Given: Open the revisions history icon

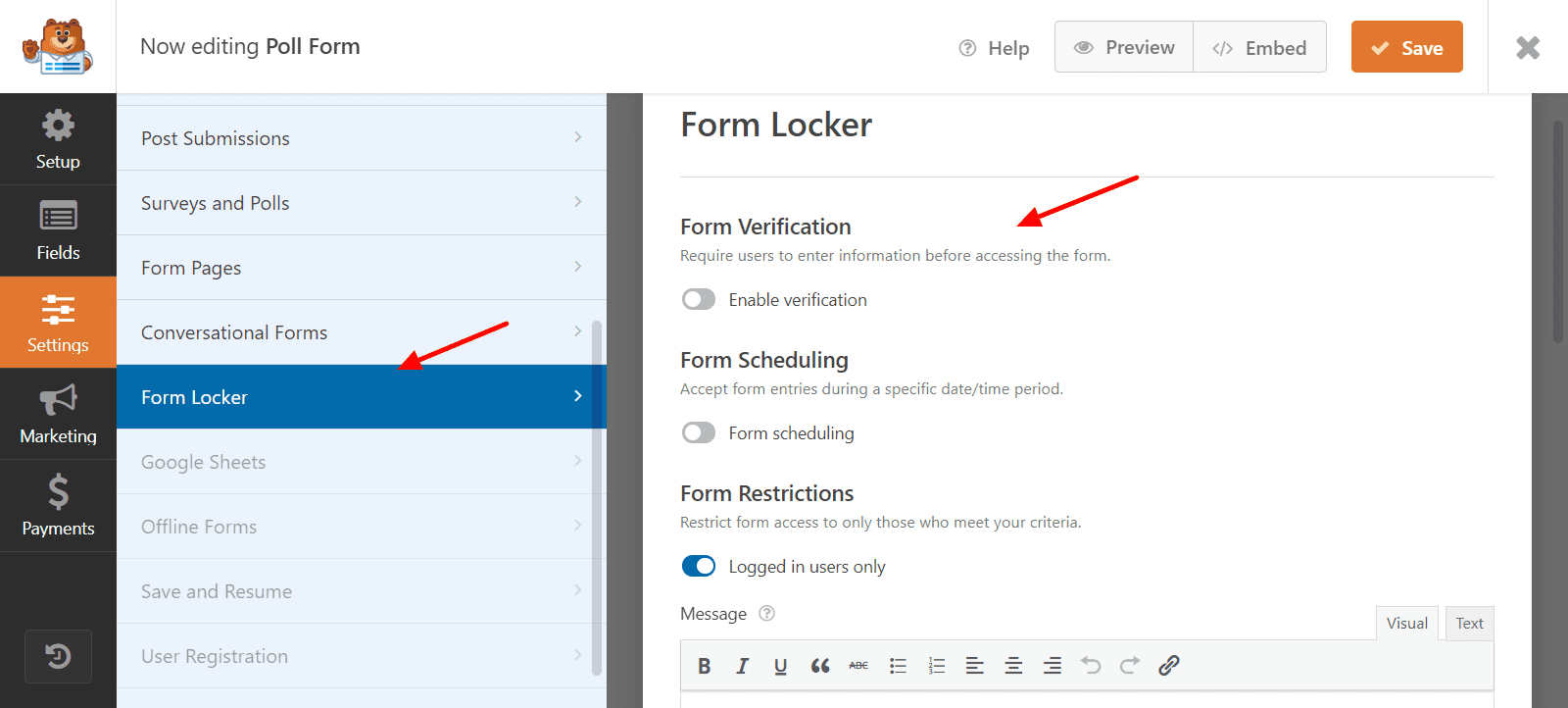Looking at the screenshot, I should click(58, 656).
